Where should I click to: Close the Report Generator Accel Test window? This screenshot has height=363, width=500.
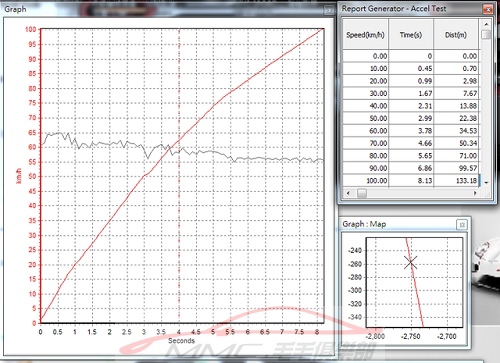coord(488,9)
